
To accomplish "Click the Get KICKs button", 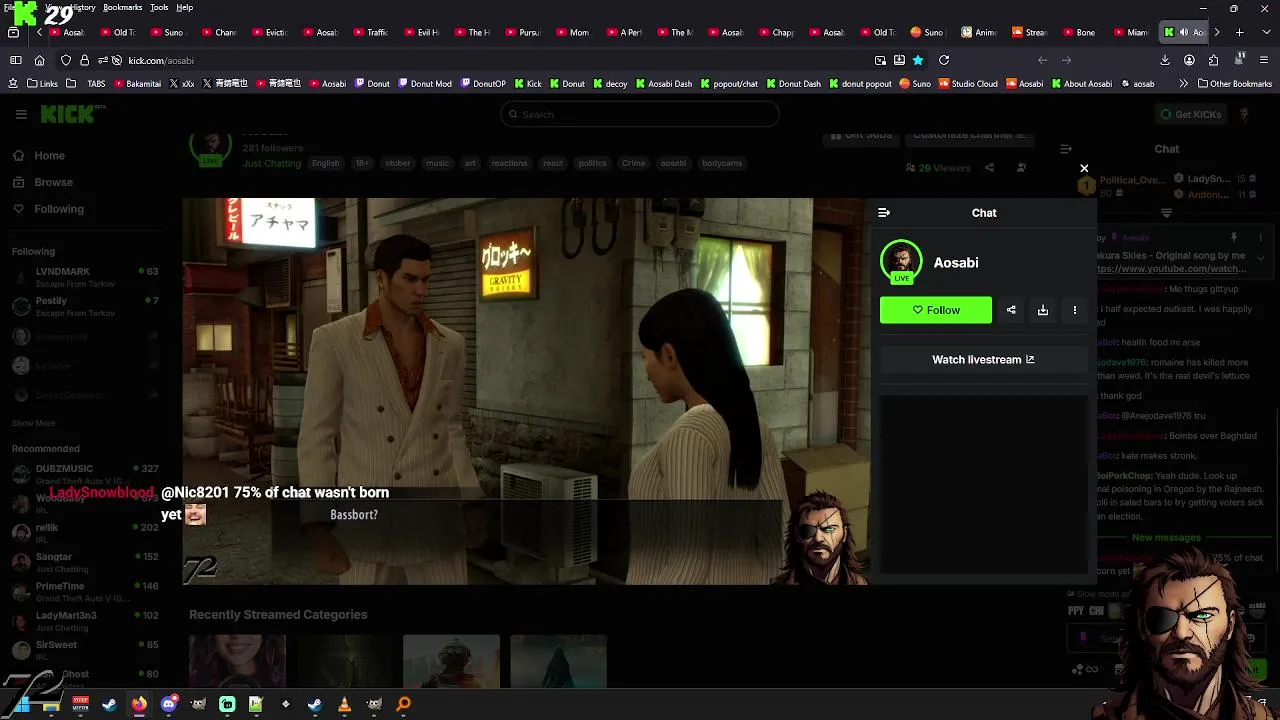I will [x=1191, y=115].
